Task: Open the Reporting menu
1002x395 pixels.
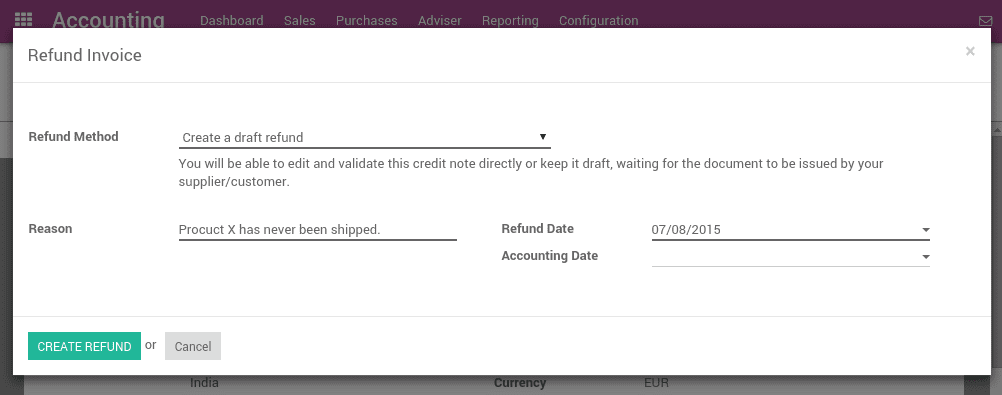Action: click(510, 20)
